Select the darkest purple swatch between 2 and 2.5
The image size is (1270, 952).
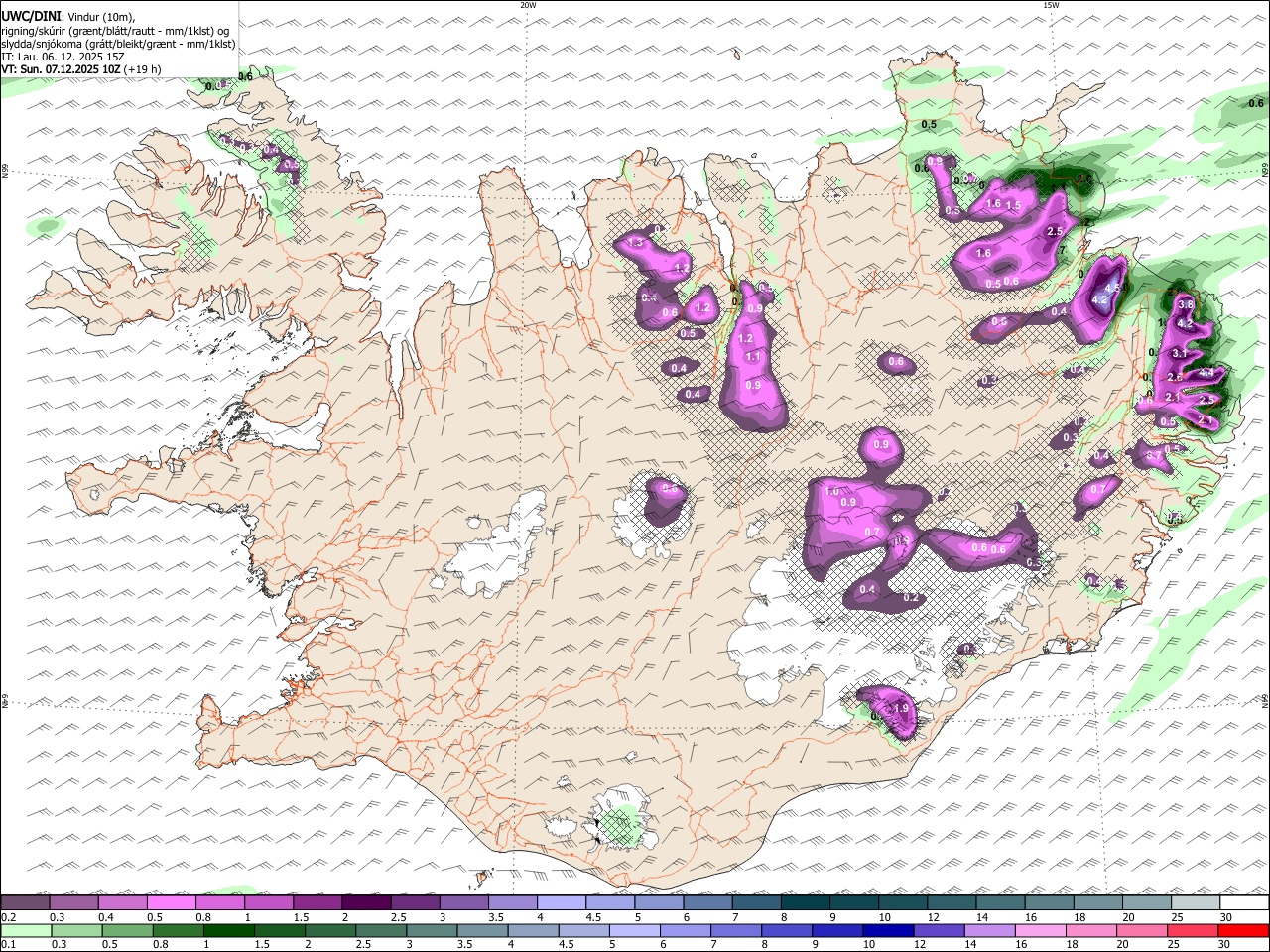pyautogui.click(x=366, y=903)
